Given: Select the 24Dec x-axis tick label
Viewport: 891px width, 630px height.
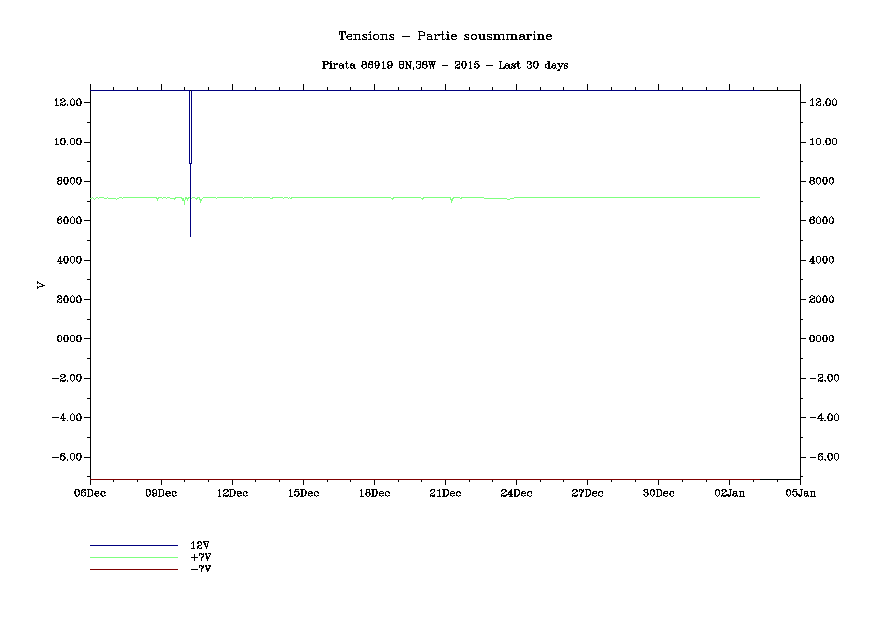Looking at the screenshot, I should point(516,492).
